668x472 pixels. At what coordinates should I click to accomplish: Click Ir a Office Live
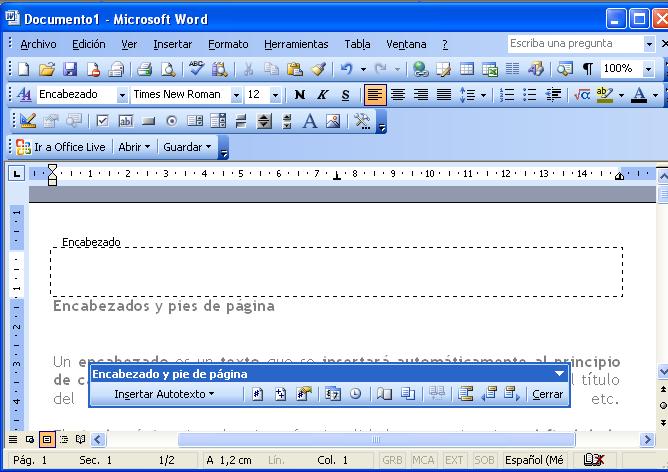pyautogui.click(x=60, y=147)
